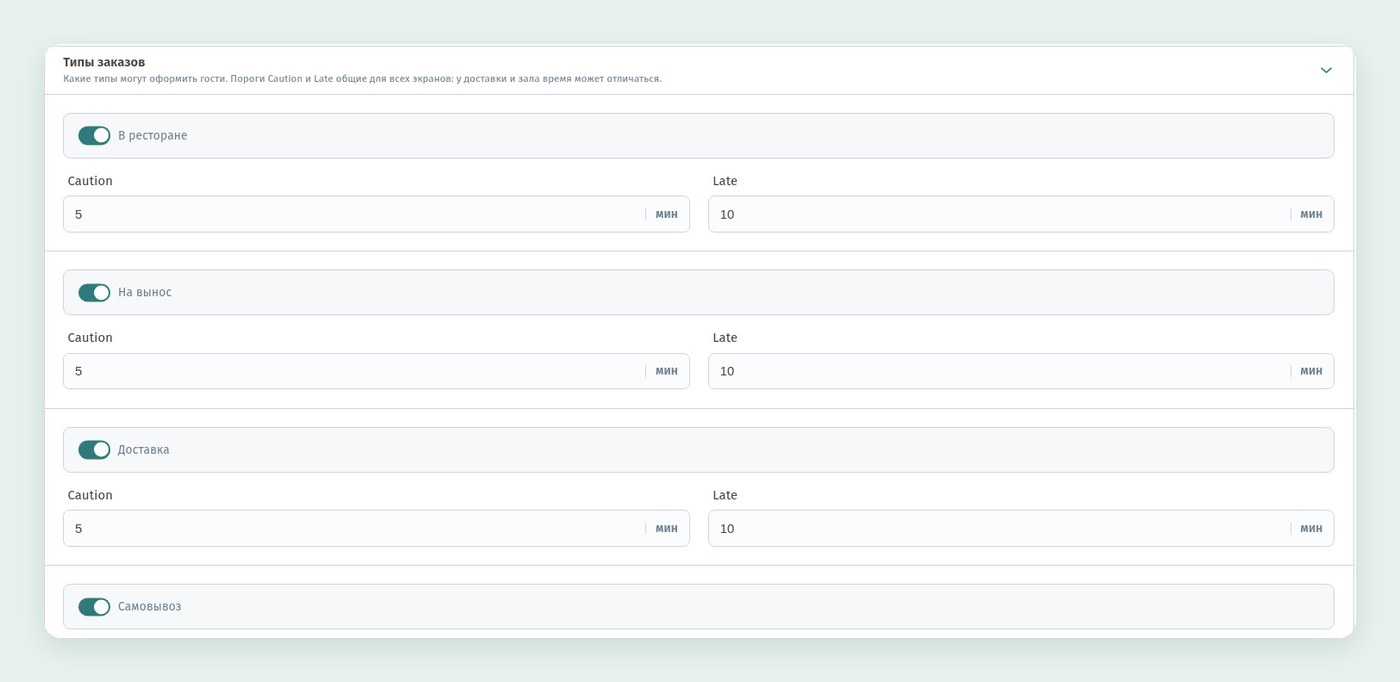Click the Самовывоз label
The width and height of the screenshot is (1400, 682).
coord(149,607)
